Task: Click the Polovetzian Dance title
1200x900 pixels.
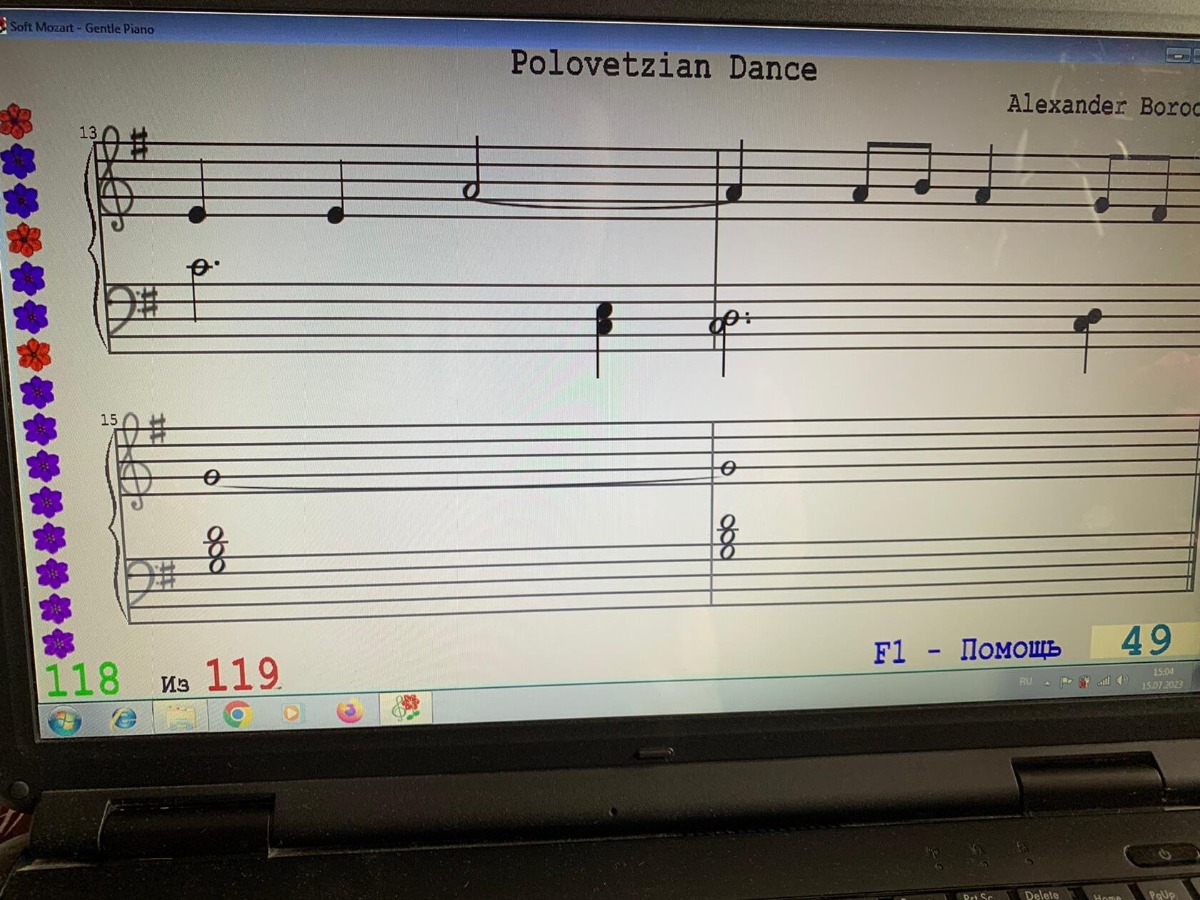Action: tap(663, 66)
